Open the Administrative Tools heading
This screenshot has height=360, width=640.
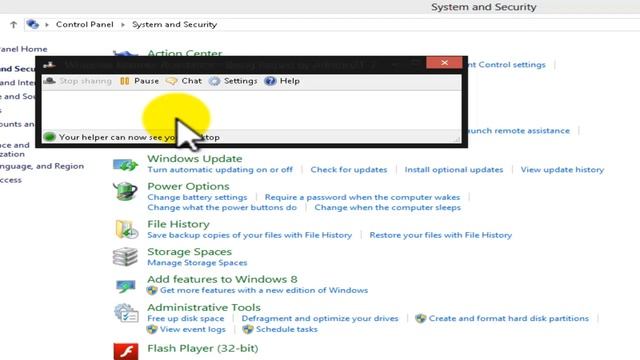tap(204, 307)
